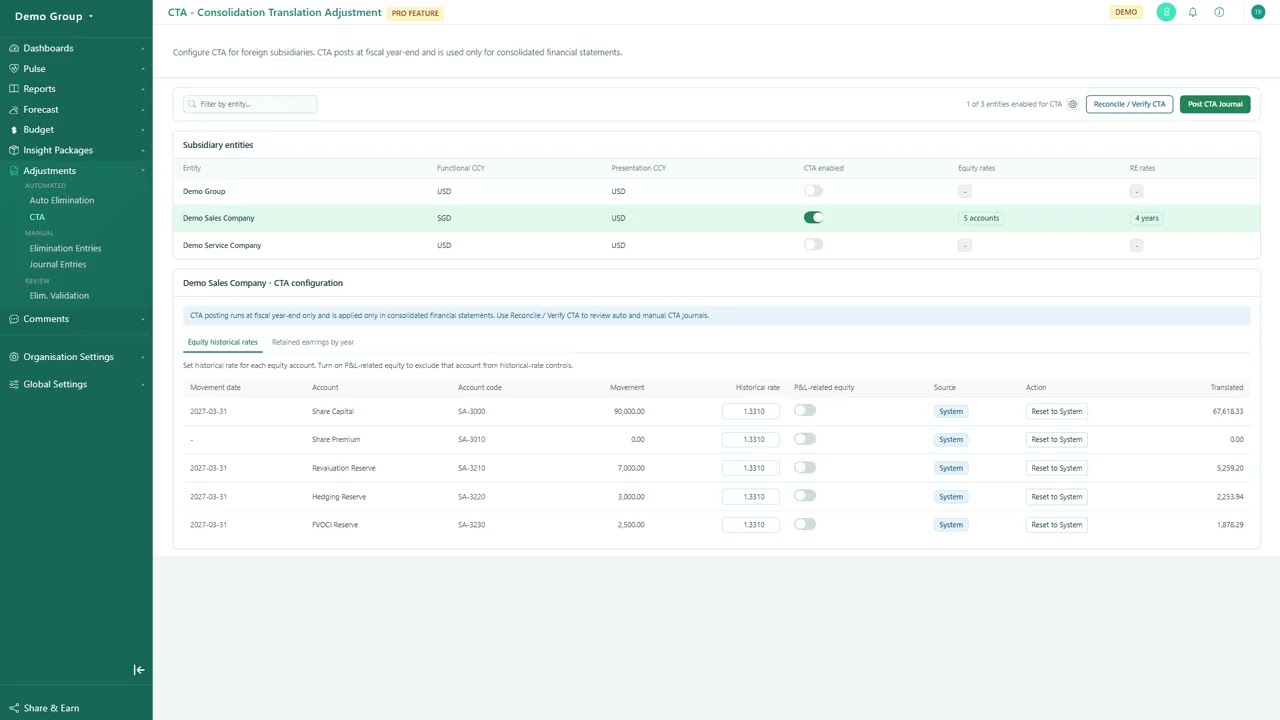Viewport: 1280px width, 720px height.
Task: Click the Budget dollar icon
Action: pos(14,130)
